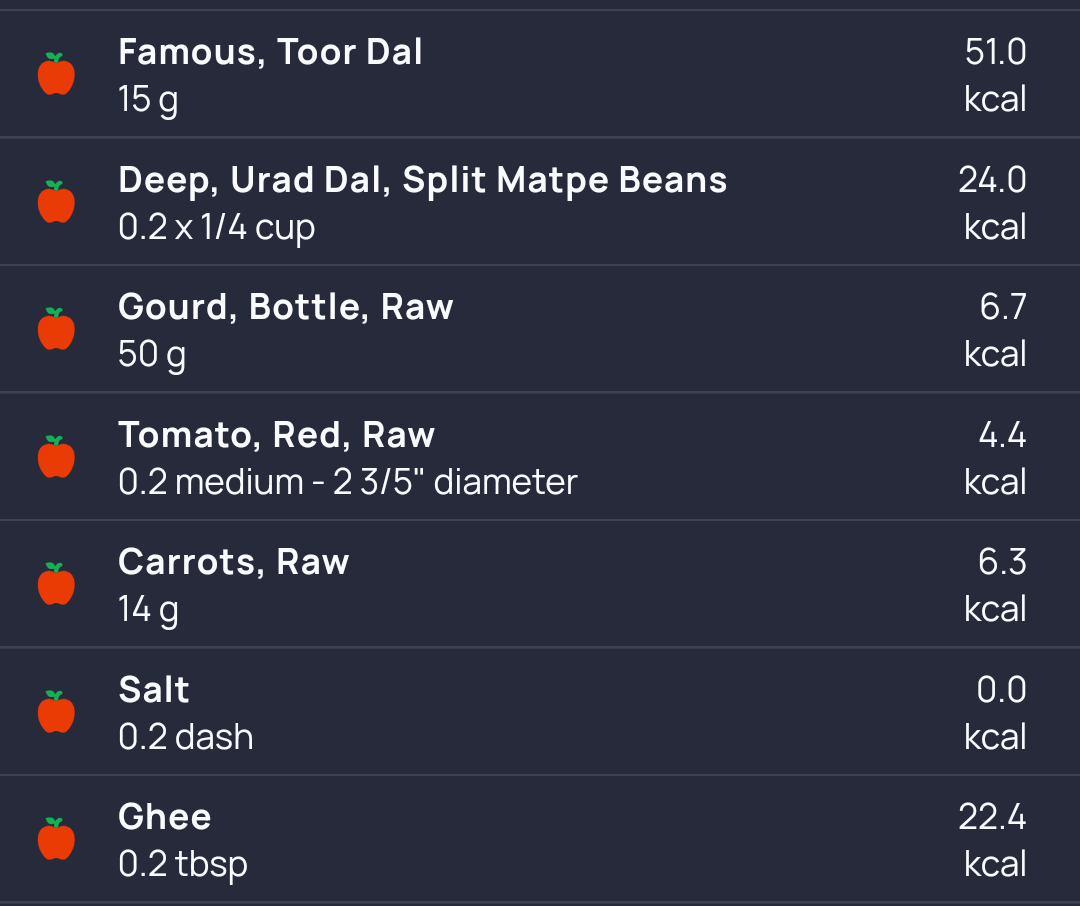Select the apple icon beside Salt
The image size is (1080, 906).
[57, 712]
